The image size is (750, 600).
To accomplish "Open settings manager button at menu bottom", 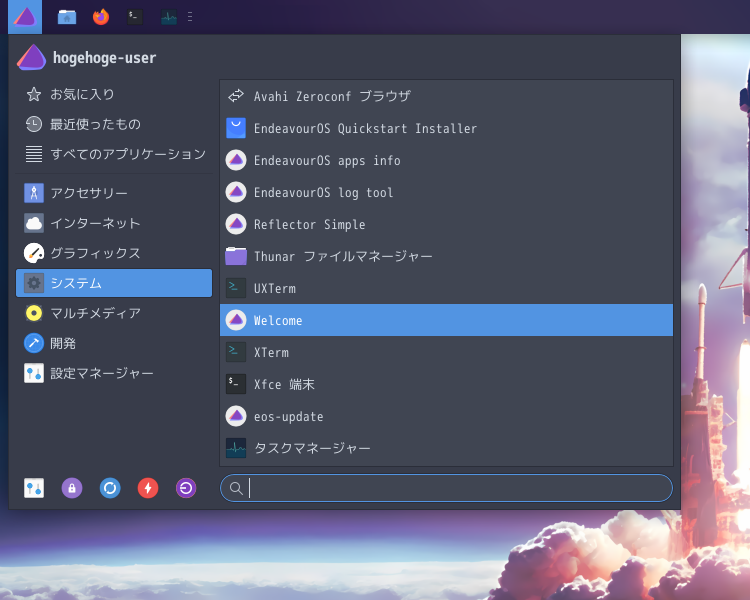I will pos(34,488).
